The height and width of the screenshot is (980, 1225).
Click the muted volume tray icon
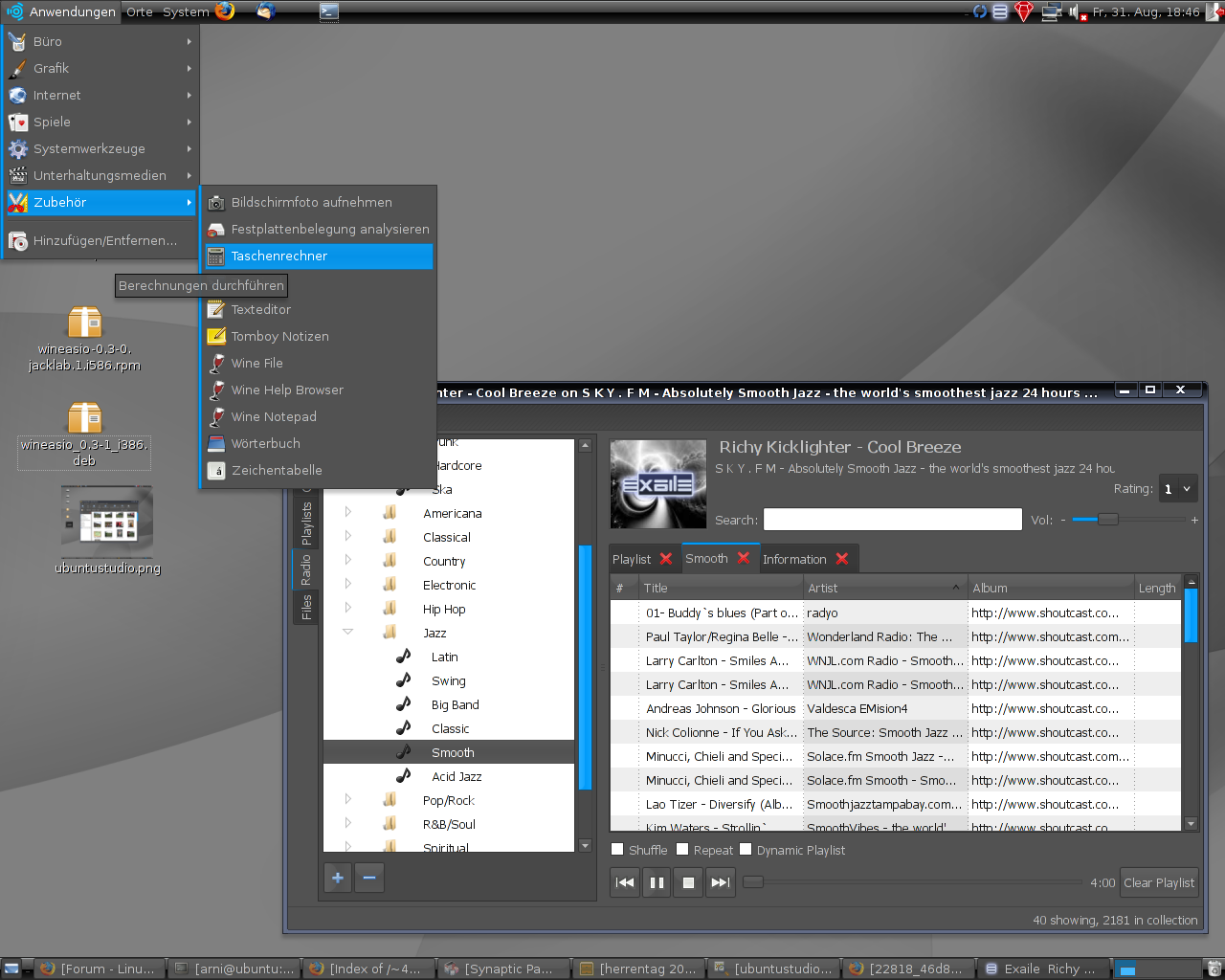[x=1077, y=11]
